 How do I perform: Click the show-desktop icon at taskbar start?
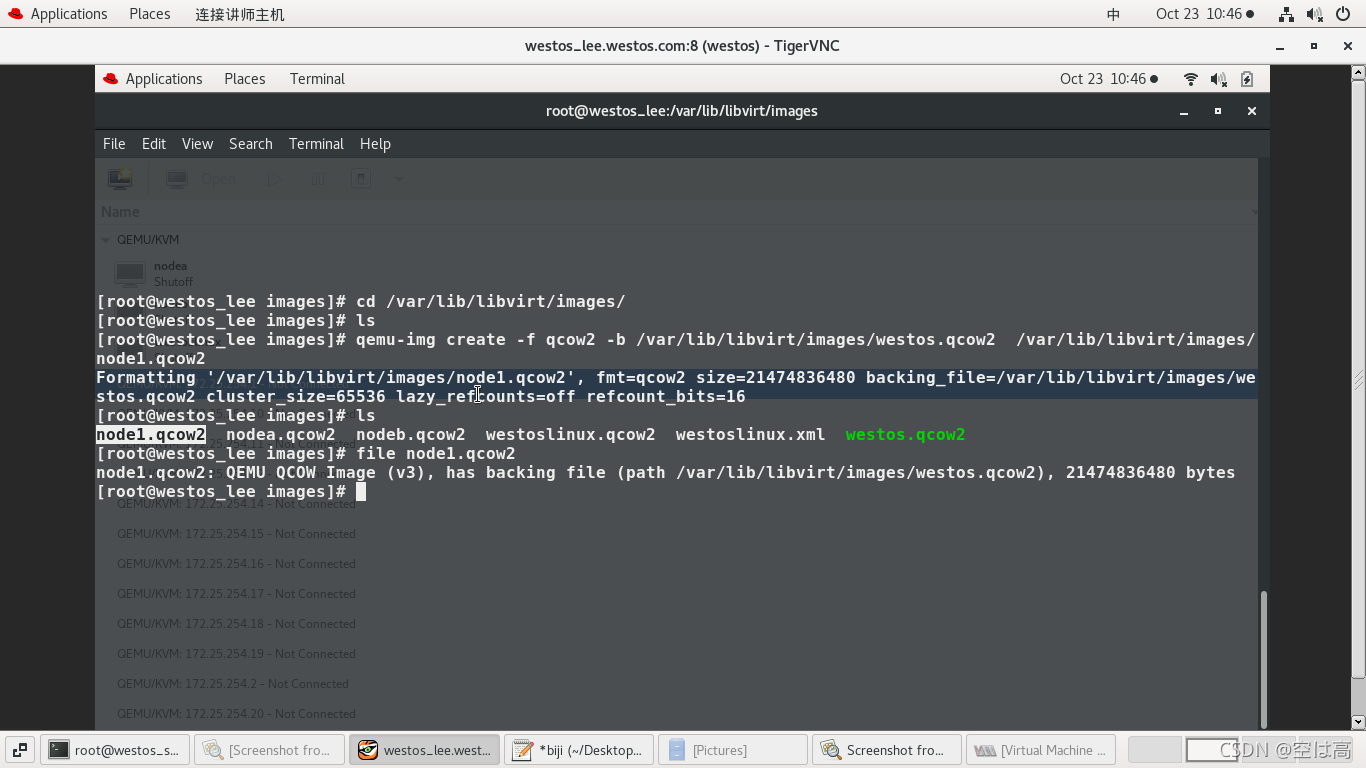click(20, 750)
